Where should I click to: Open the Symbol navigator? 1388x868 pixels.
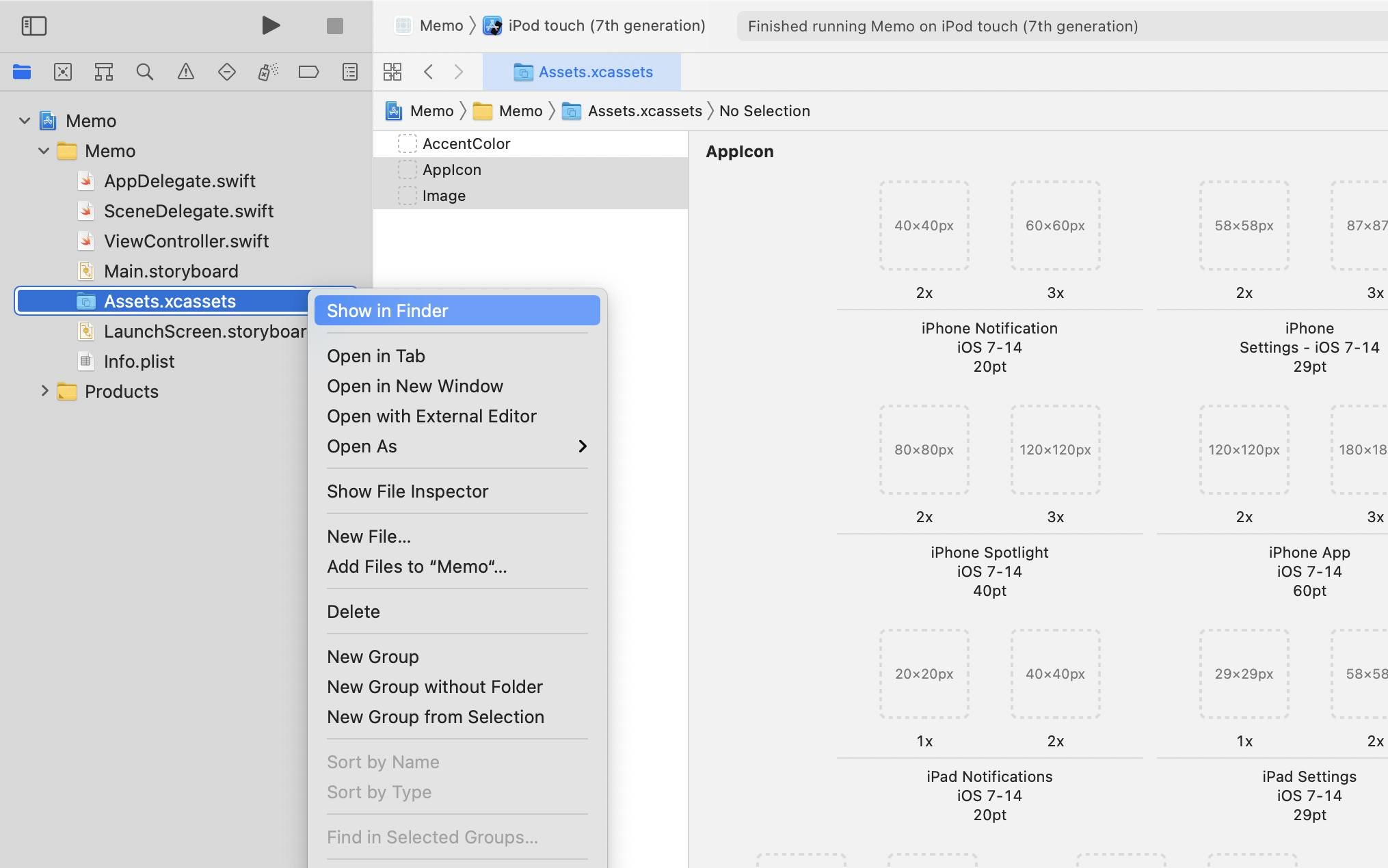point(104,72)
